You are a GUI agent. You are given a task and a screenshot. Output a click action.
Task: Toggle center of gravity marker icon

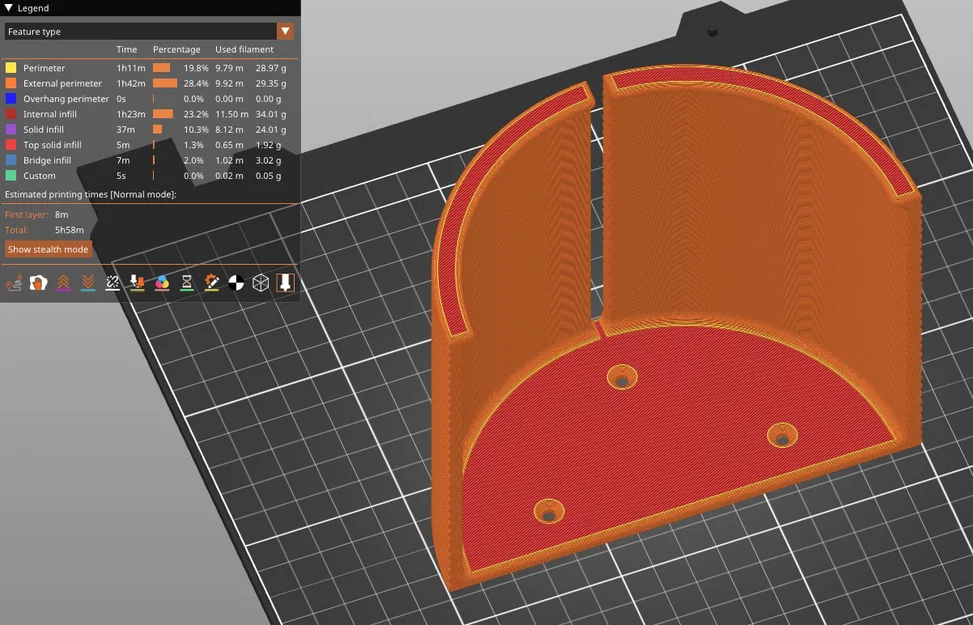236,283
